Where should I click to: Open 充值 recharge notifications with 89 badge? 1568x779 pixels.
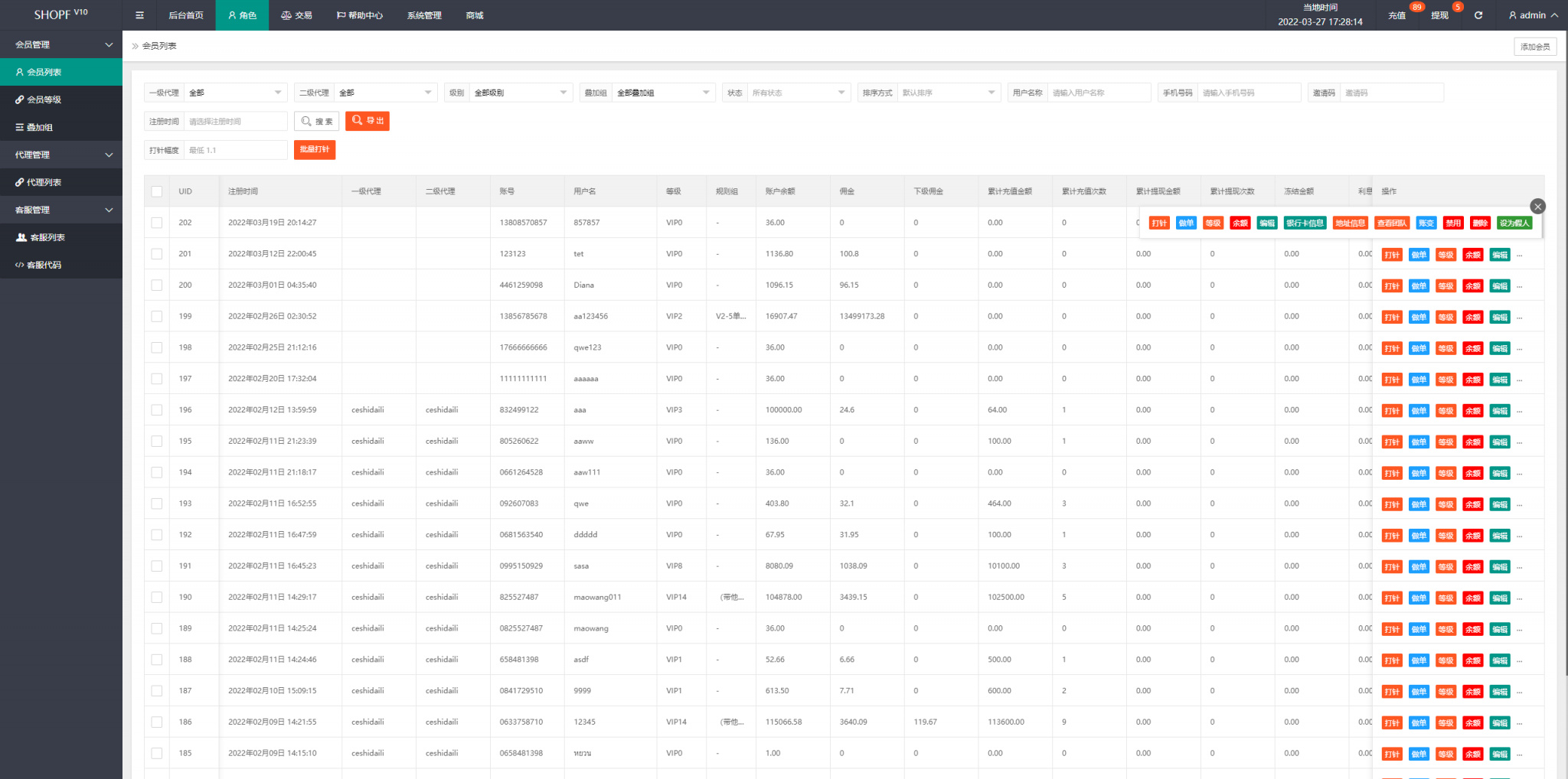[1397, 15]
